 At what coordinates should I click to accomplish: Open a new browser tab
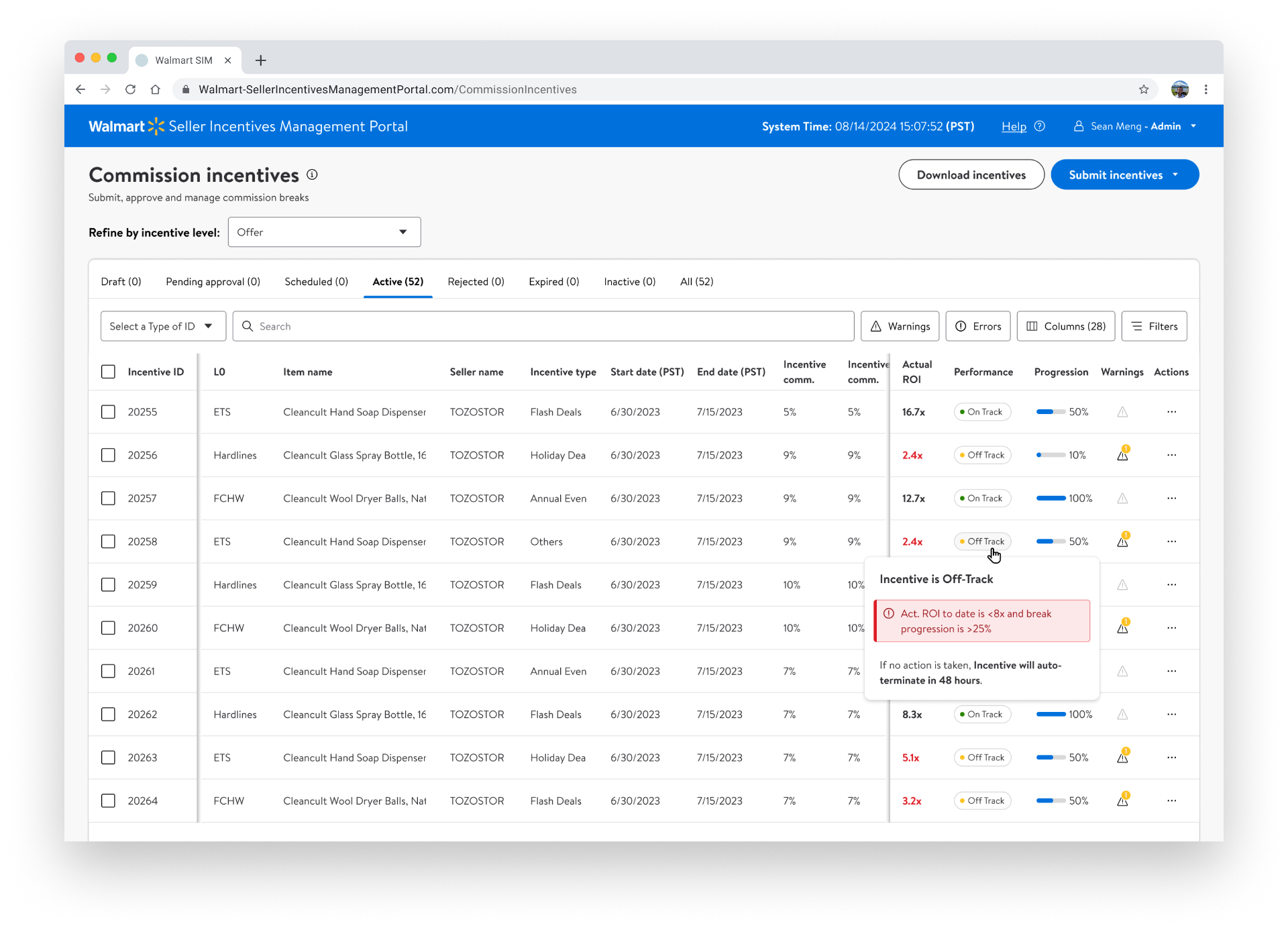click(261, 60)
